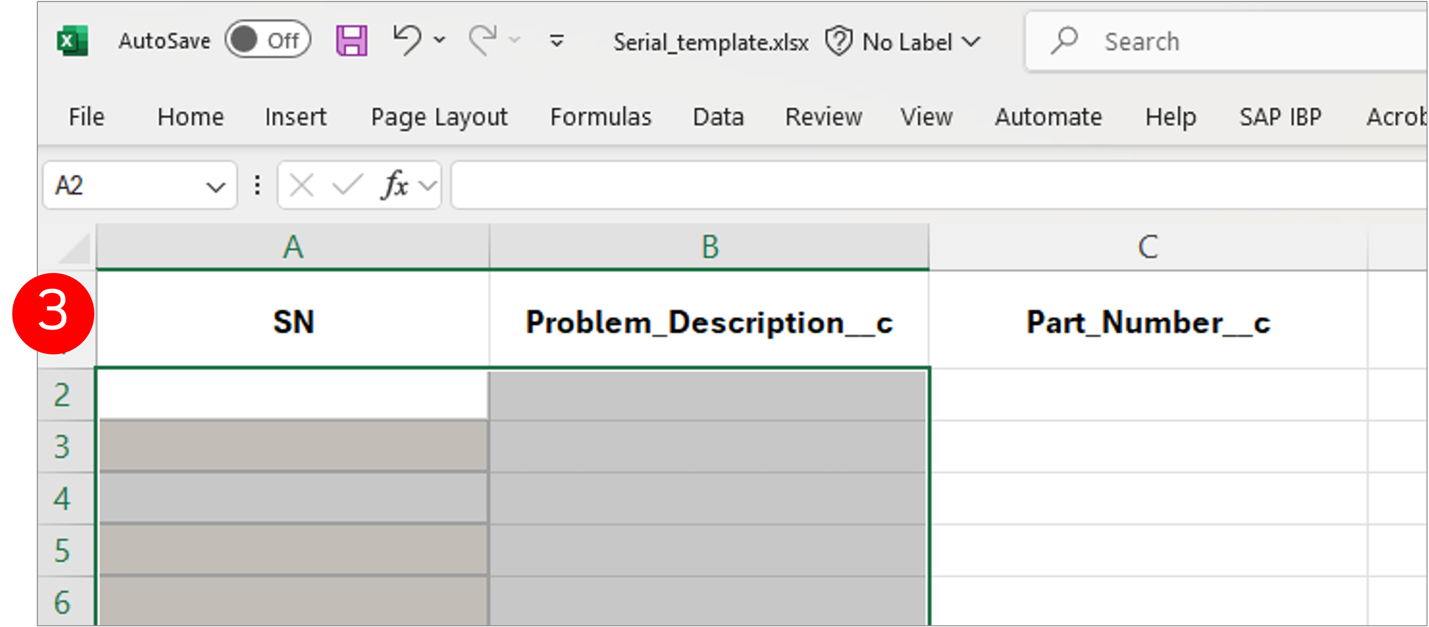The height and width of the screenshot is (627, 1429).
Task: Click the Excel app icon
Action: click(73, 41)
